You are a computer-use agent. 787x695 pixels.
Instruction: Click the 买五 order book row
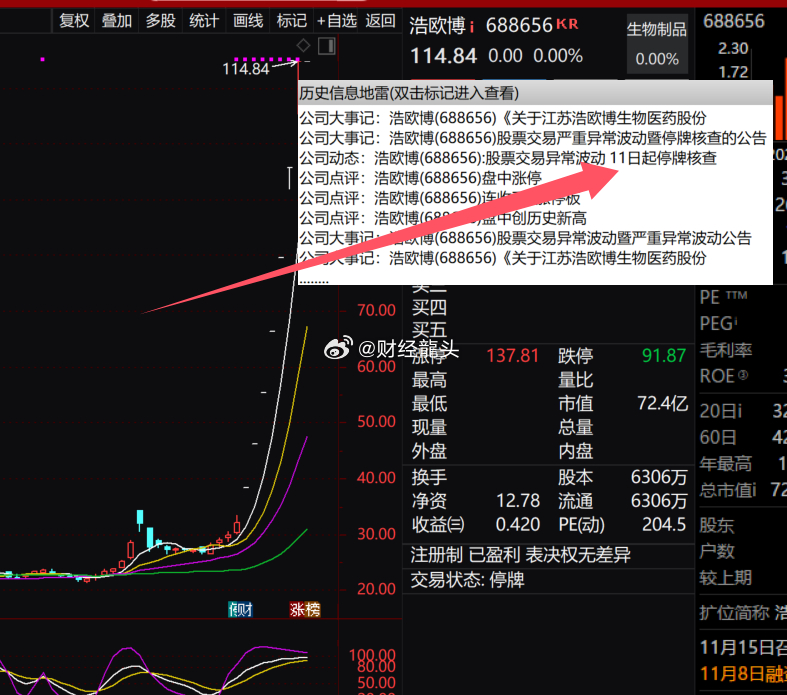(x=429, y=330)
